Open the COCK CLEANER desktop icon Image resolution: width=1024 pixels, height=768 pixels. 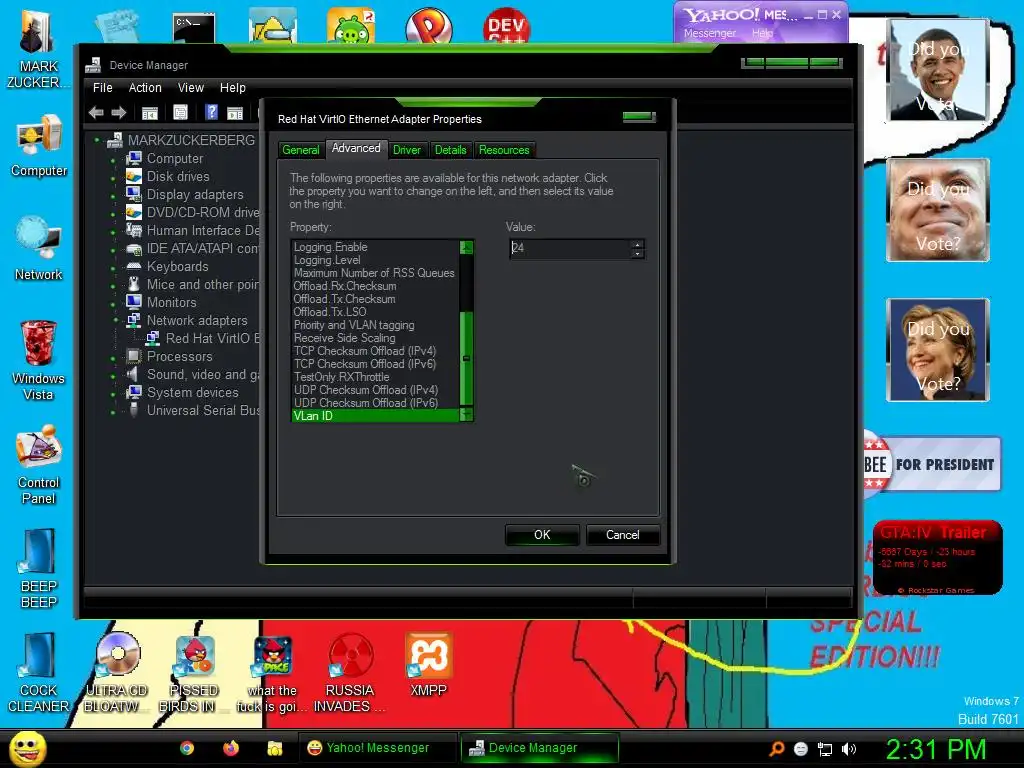pyautogui.click(x=39, y=673)
